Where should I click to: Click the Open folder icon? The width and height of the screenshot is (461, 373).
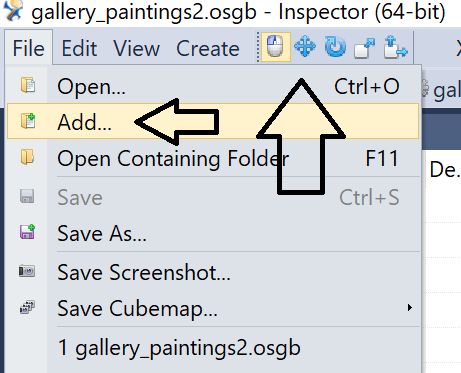(x=28, y=85)
